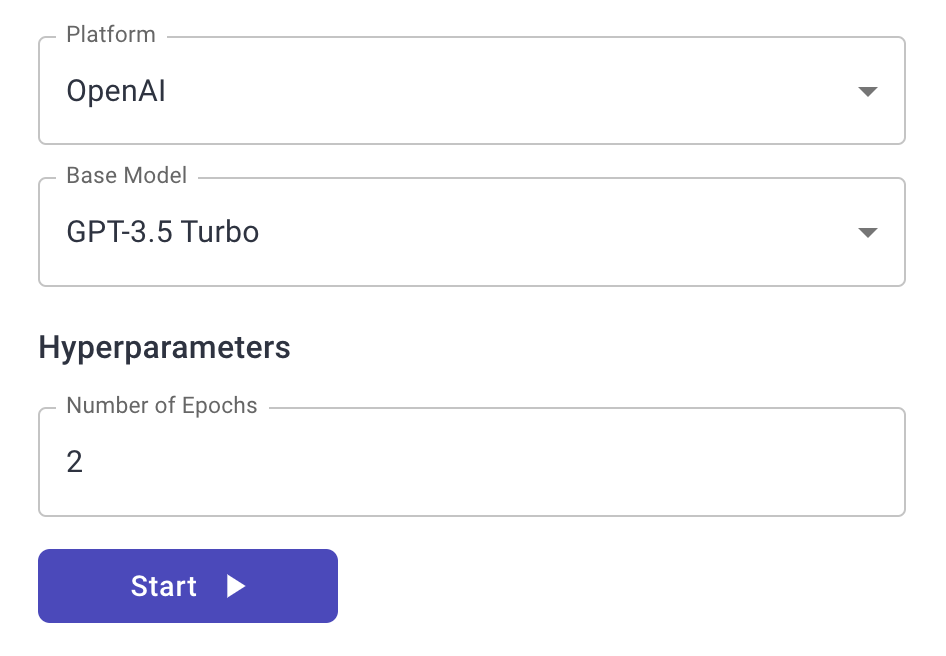Open the Platform dropdown
This screenshot has width=946, height=656.
click(471, 92)
